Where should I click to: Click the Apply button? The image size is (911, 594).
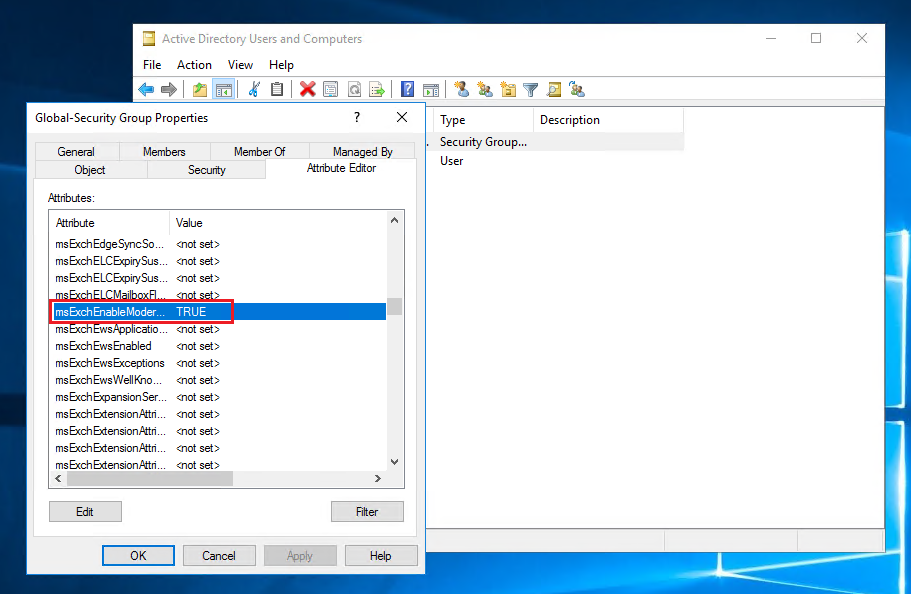[x=300, y=556]
